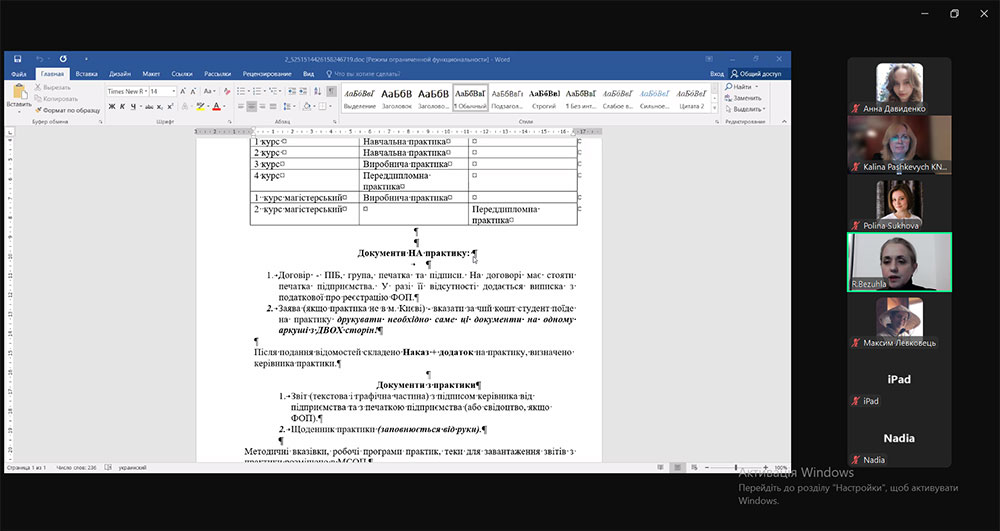Image resolution: width=1000 pixels, height=531 pixels.
Task: Select Анна Давиденко's participant video tile
Action: [x=899, y=86]
